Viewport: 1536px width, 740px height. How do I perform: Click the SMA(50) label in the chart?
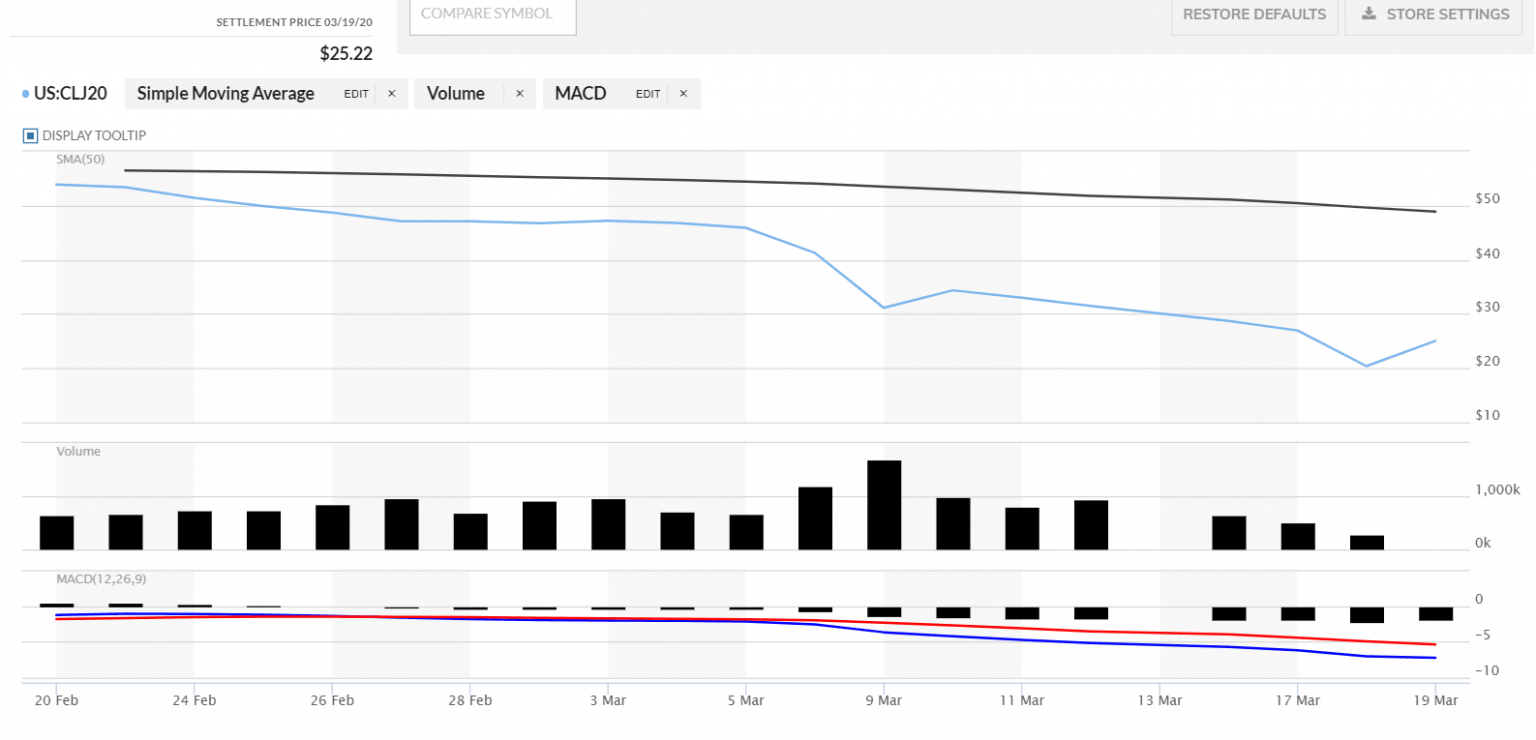[80, 158]
